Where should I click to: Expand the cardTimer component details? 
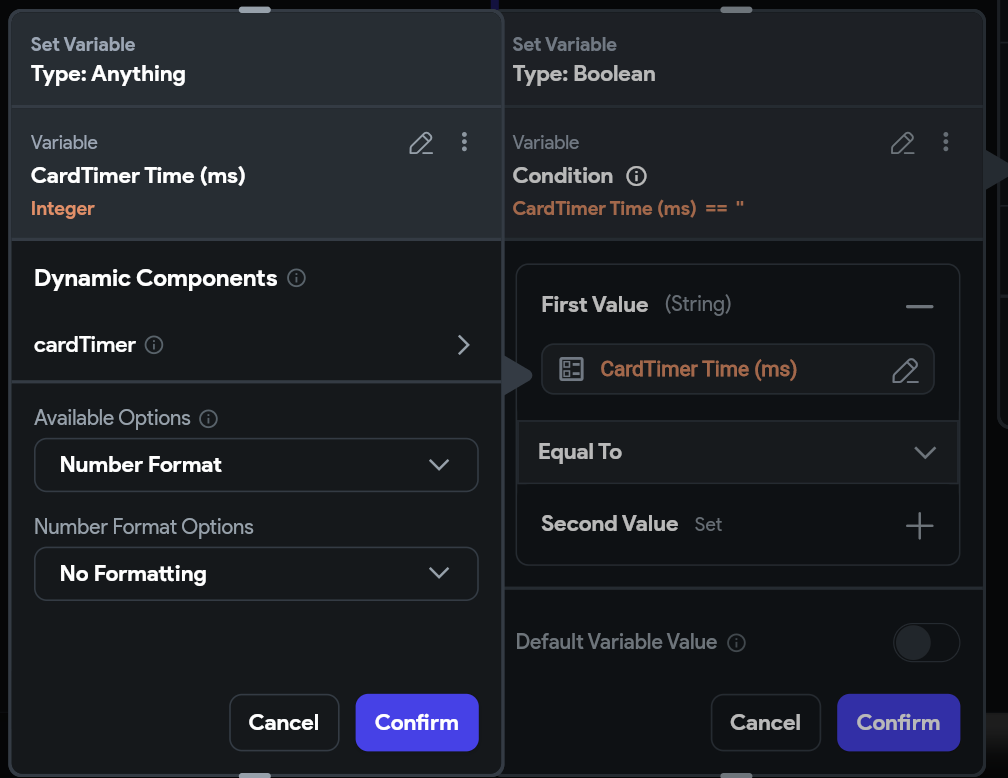pos(463,345)
